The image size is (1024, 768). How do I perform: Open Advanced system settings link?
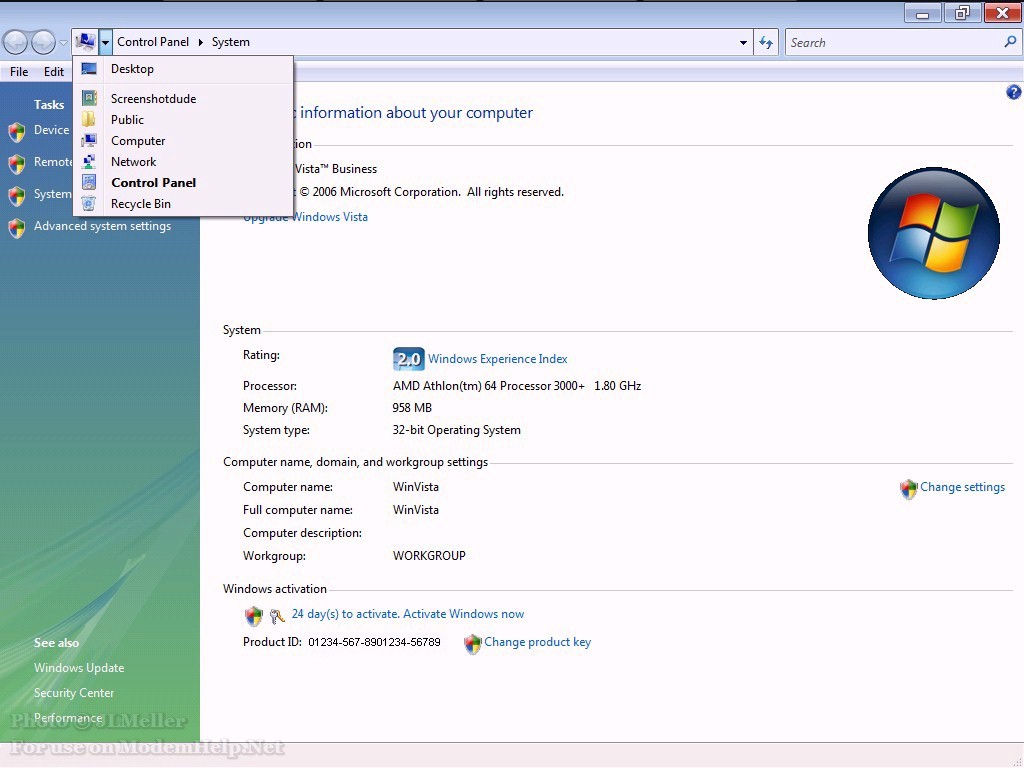pyautogui.click(x=103, y=226)
